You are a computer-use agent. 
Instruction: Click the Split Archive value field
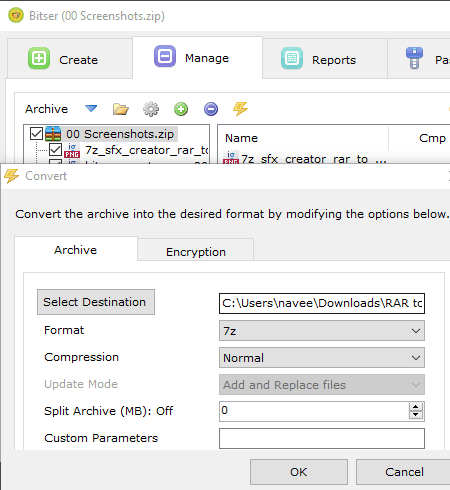[314, 411]
